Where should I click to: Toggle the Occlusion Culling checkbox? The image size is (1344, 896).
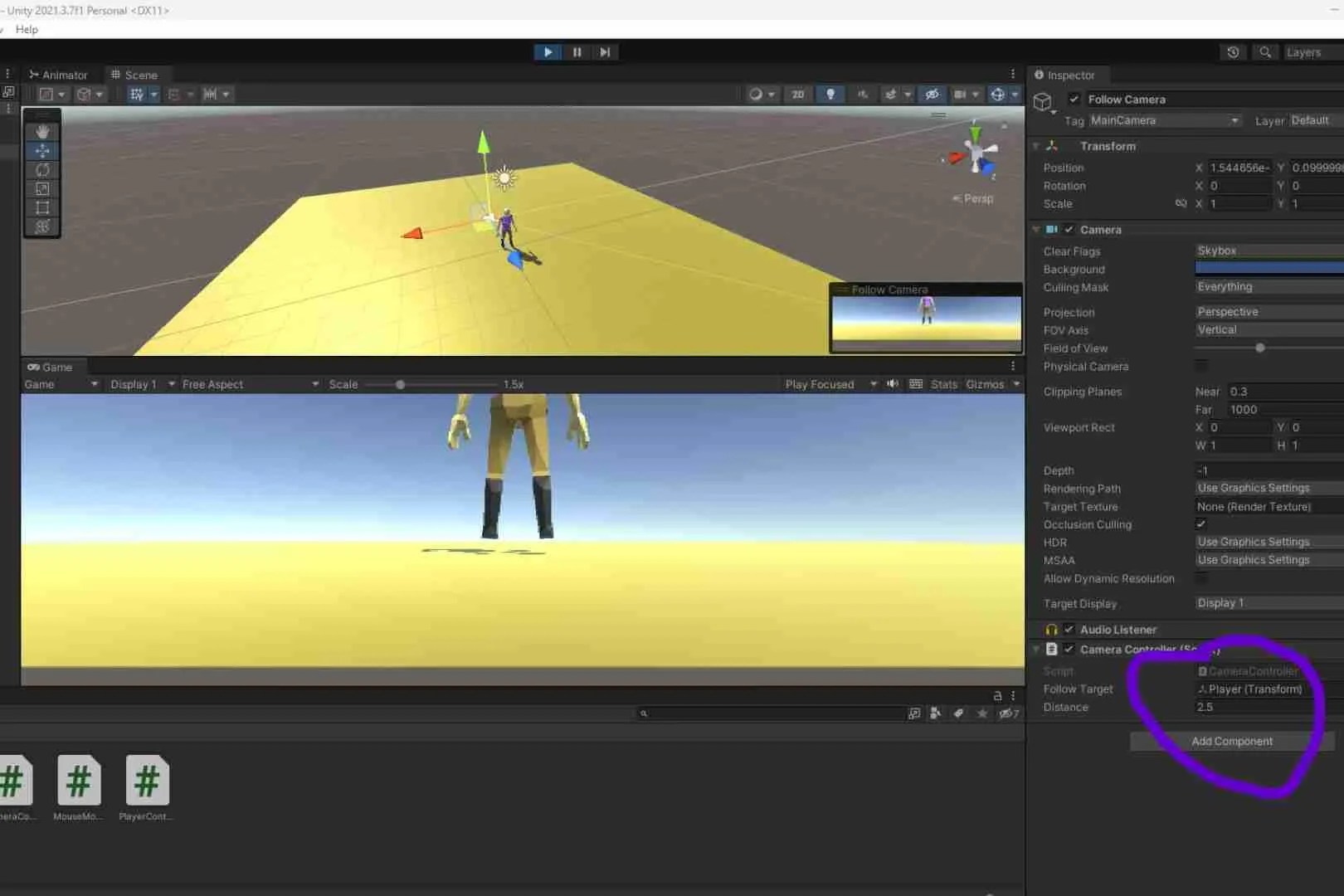point(1200,524)
